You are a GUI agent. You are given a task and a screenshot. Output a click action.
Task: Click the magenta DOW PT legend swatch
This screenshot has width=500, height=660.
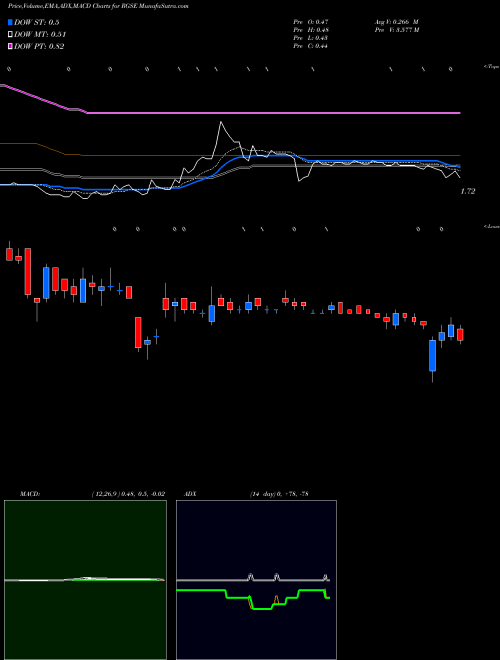pyautogui.click(x=10, y=46)
